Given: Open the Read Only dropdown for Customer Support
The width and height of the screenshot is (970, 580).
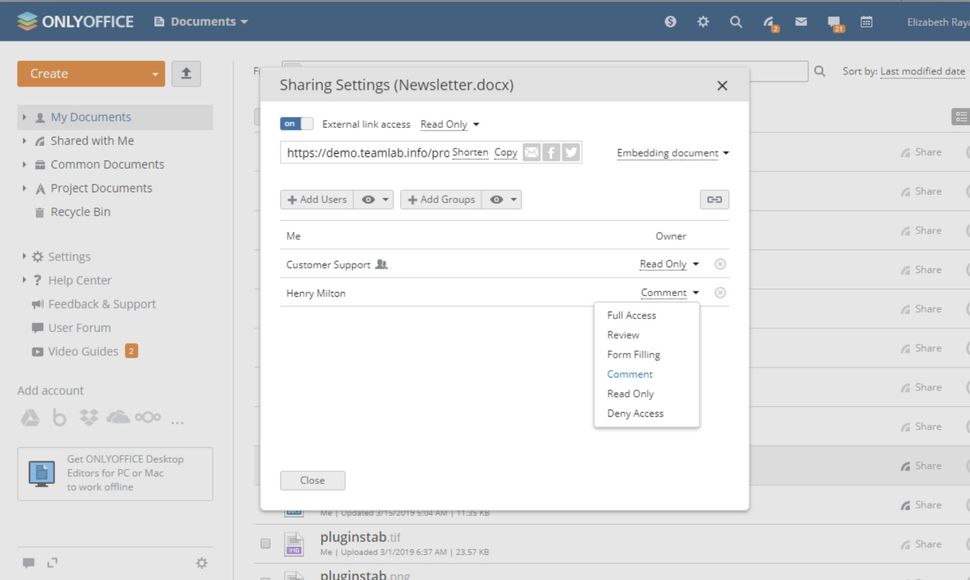Looking at the screenshot, I should (665, 263).
